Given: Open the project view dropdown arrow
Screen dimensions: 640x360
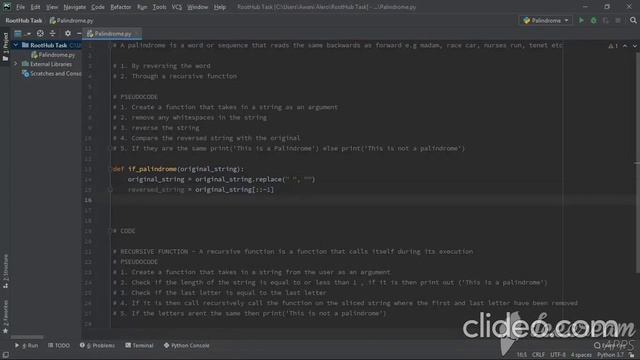Looking at the screenshot, I should [29, 33].
